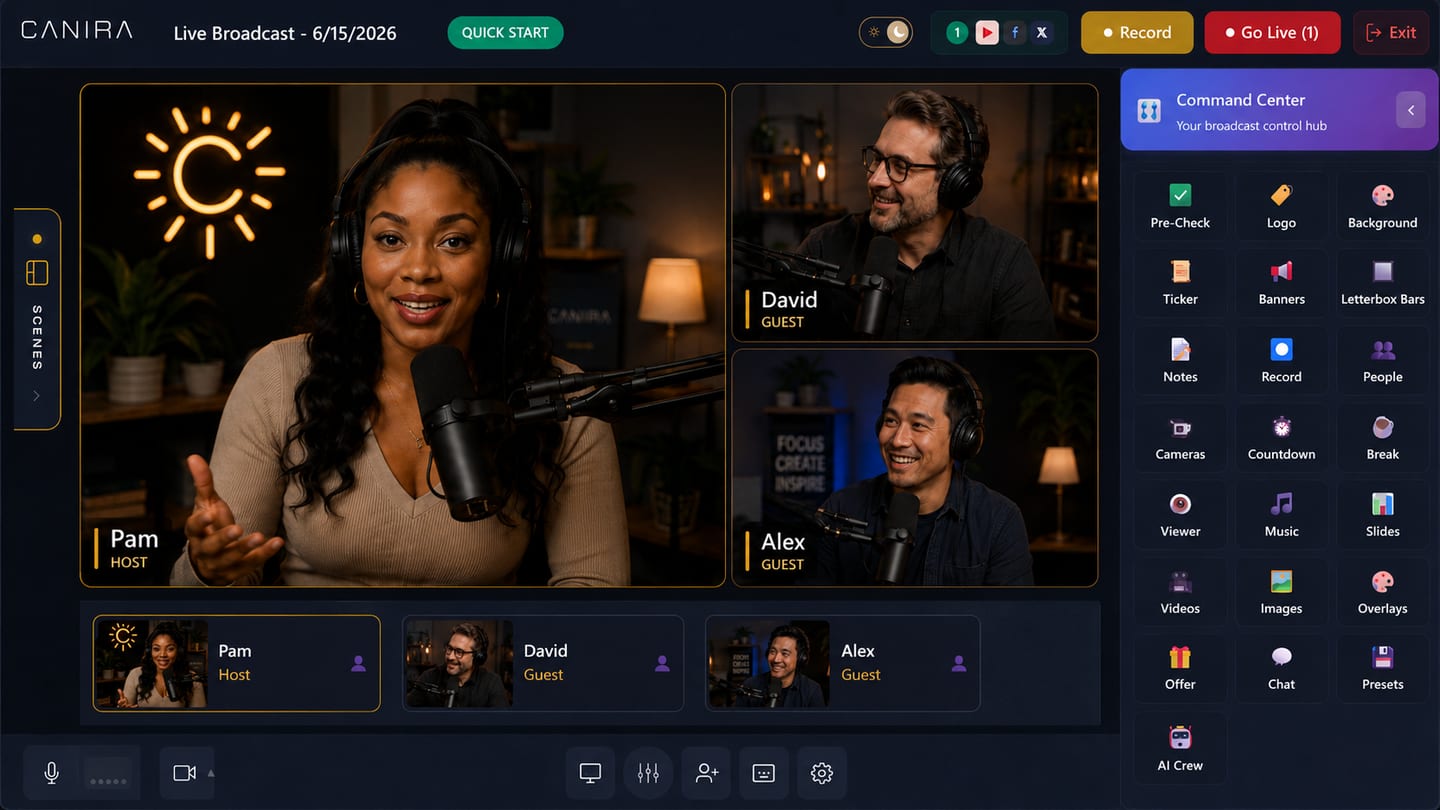Viewport: 1440px width, 810px height.
Task: Click the gold Record button in header
Action: pyautogui.click(x=1137, y=33)
